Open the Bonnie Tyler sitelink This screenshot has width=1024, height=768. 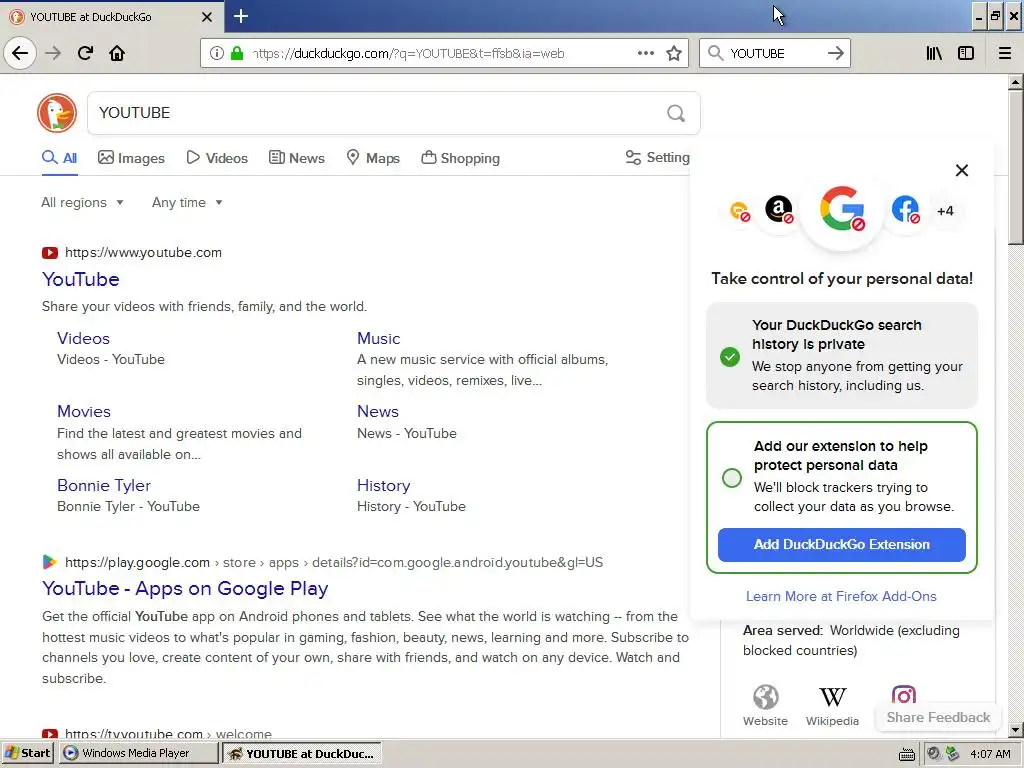point(104,485)
